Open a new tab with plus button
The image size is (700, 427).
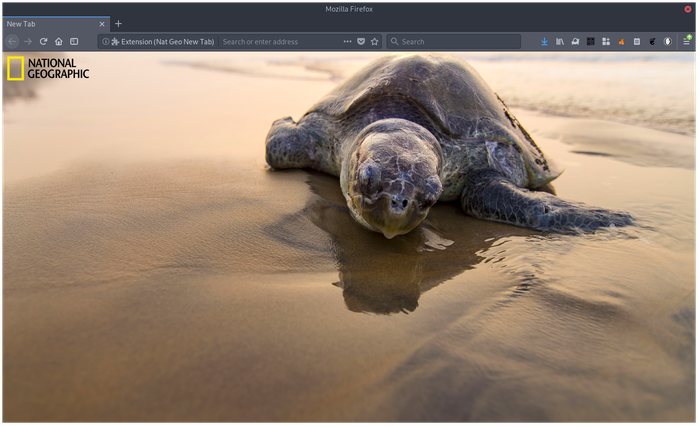pyautogui.click(x=118, y=24)
